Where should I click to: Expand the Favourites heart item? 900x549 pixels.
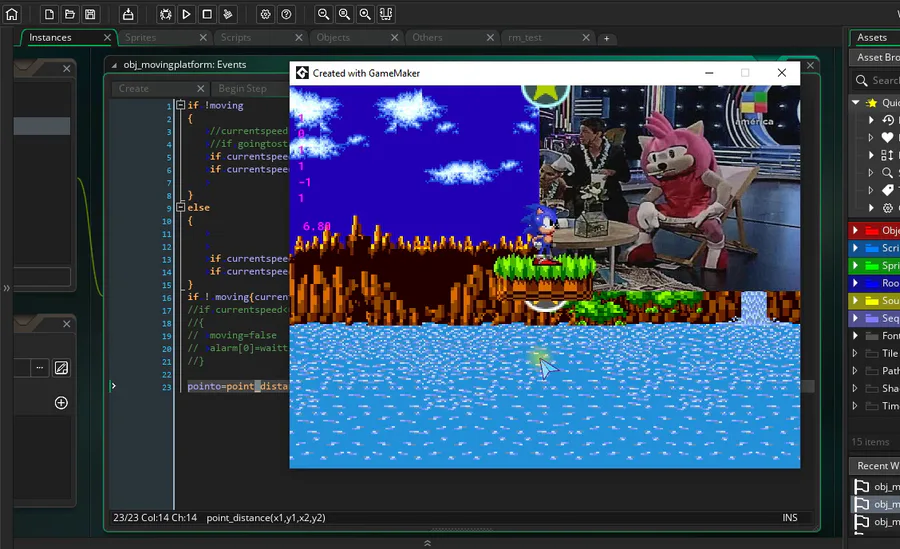coord(871,137)
